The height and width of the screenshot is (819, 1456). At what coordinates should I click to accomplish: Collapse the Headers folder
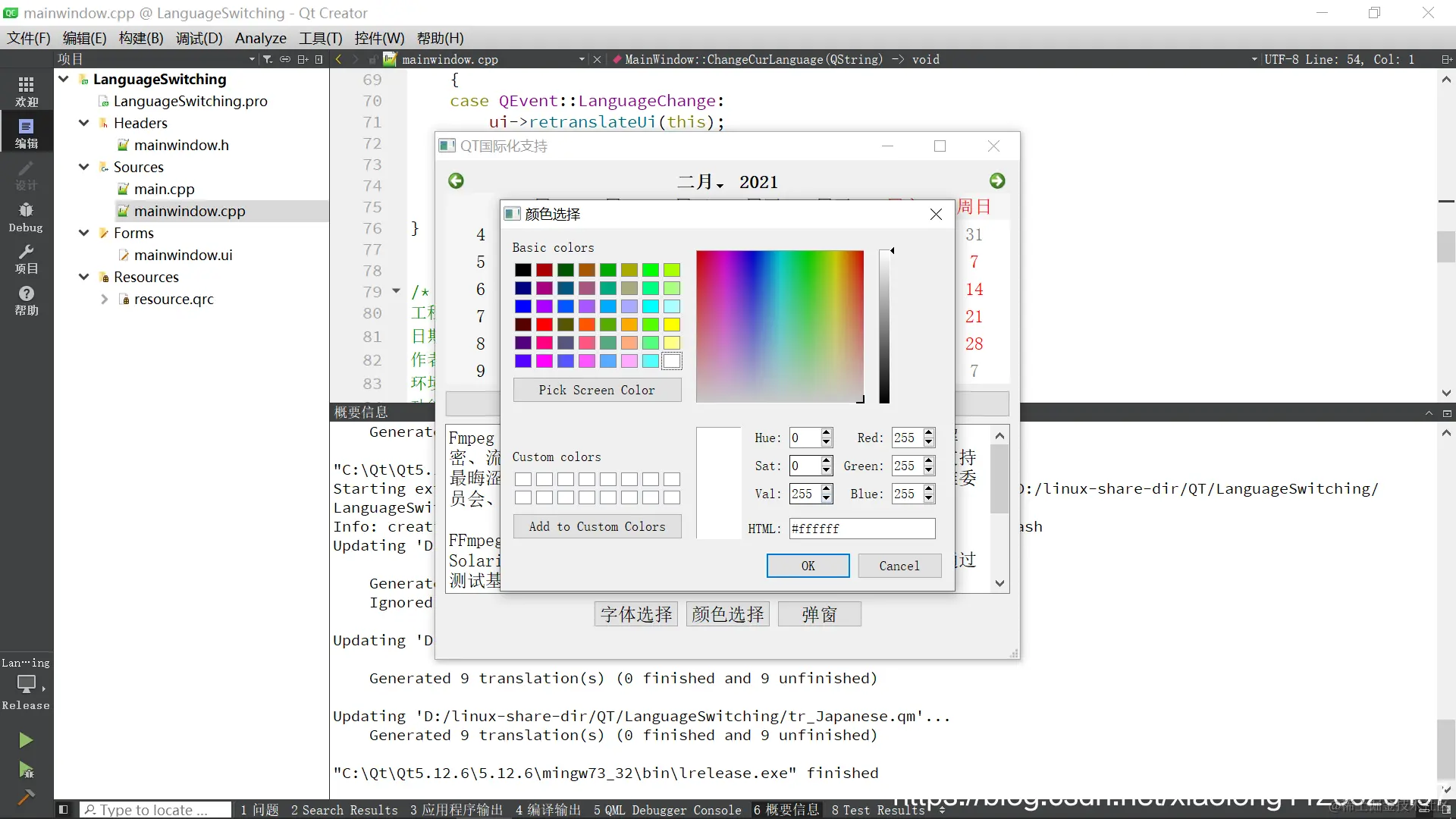[84, 123]
